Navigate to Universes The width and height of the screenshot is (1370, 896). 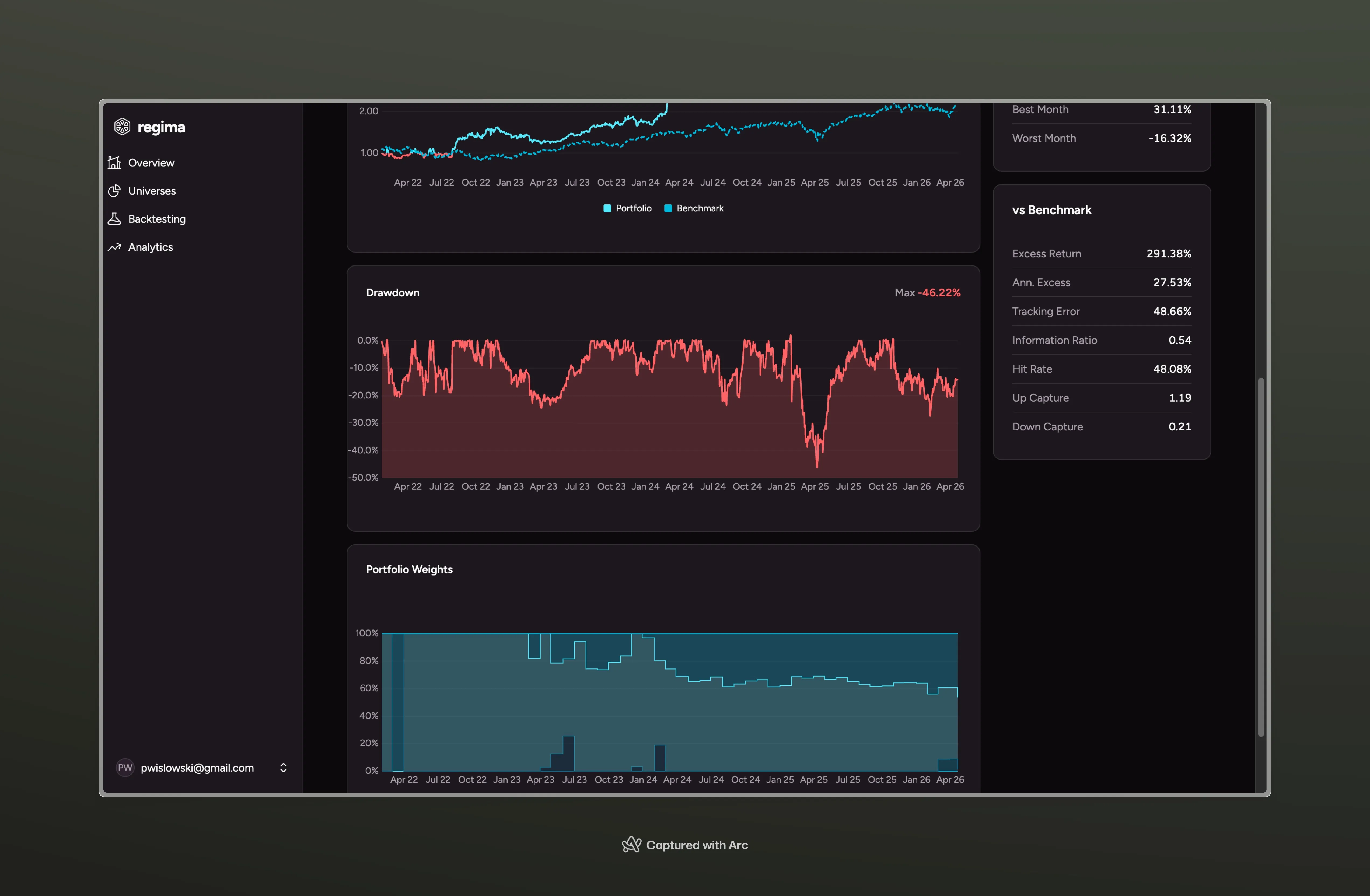(x=152, y=190)
